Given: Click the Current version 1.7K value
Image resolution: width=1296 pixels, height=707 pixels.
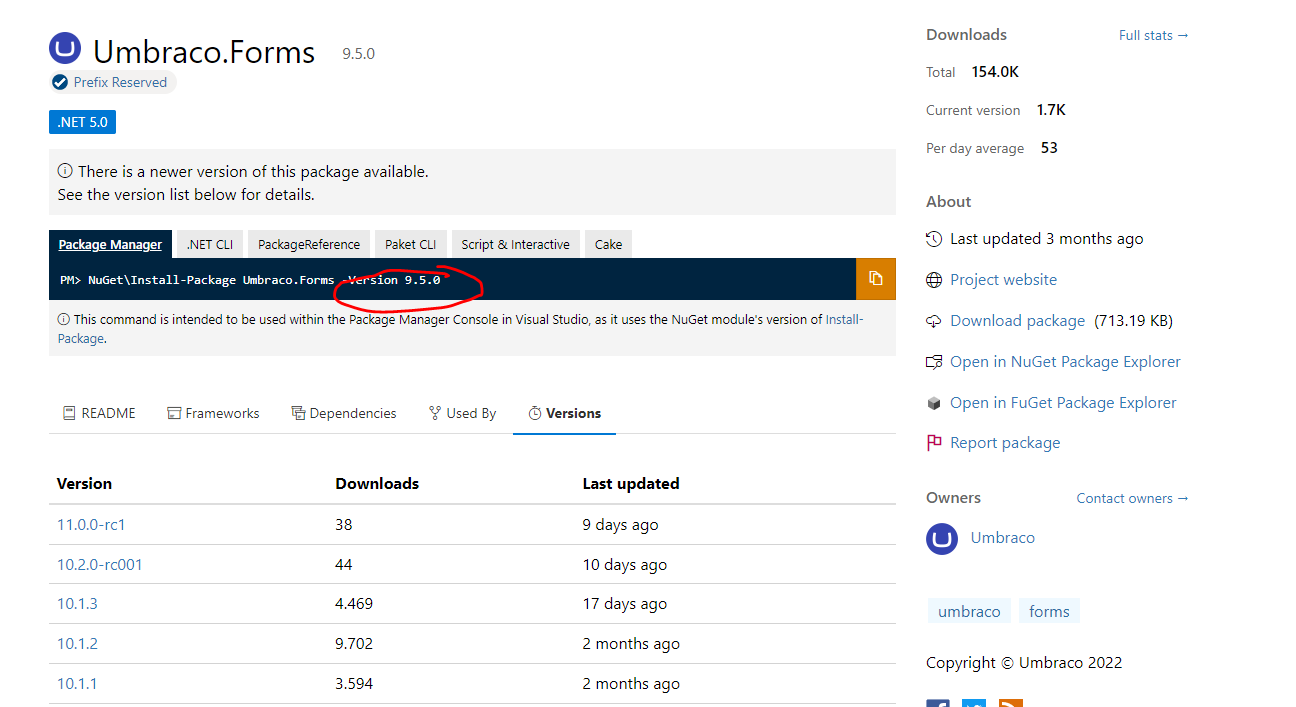Looking at the screenshot, I should (x=1051, y=110).
